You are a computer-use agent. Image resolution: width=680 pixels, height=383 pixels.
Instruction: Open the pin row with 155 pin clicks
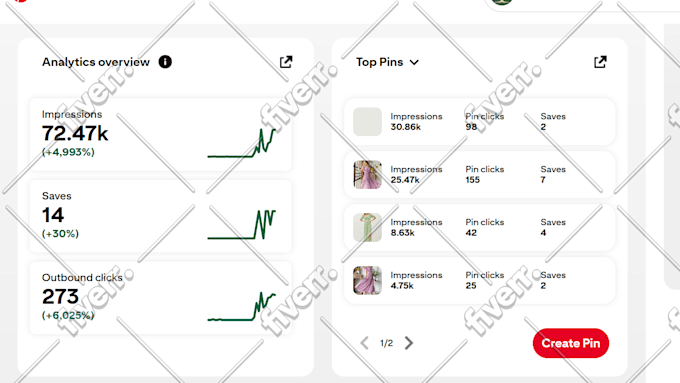480,175
